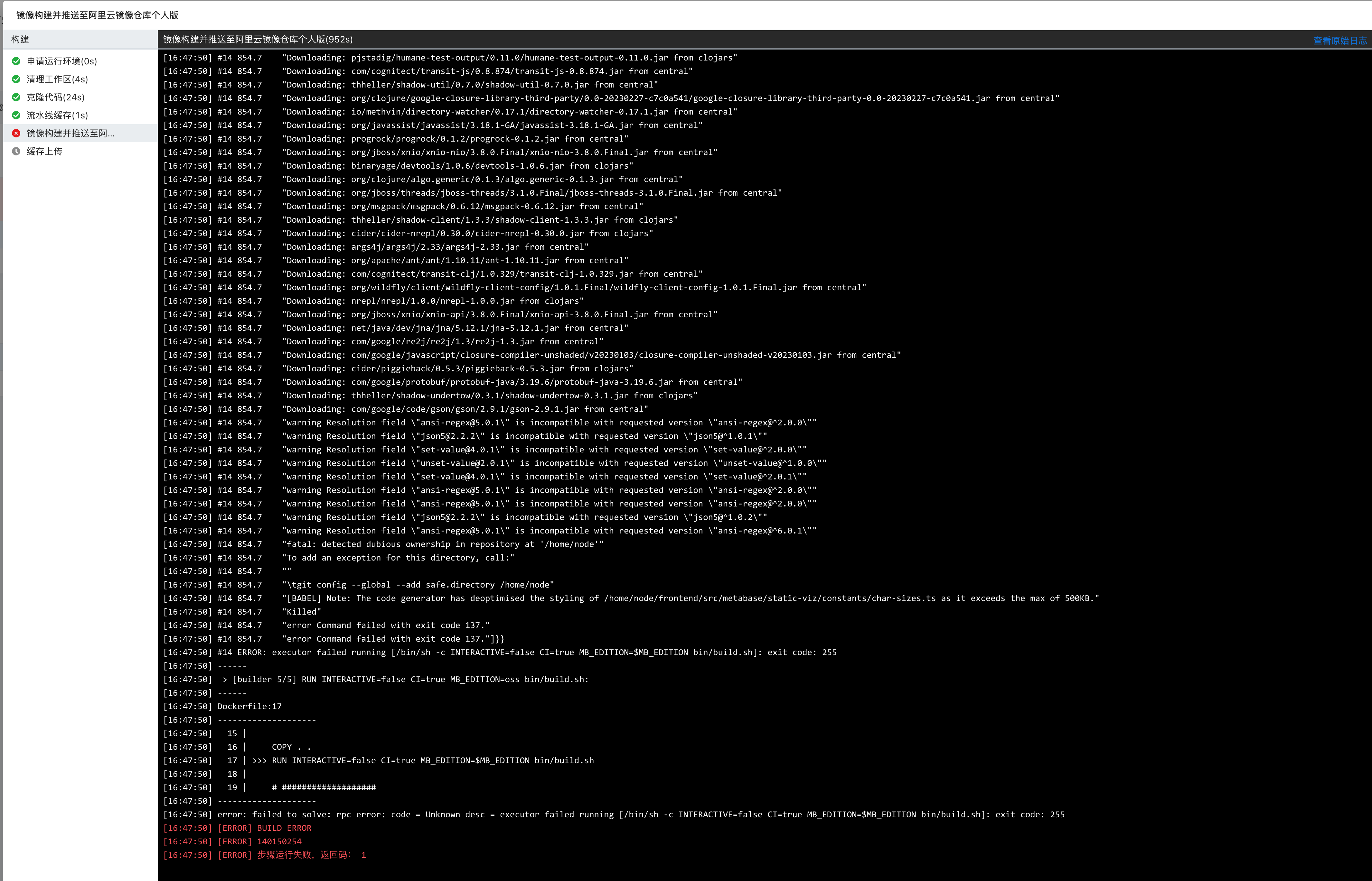Open the 申请运行环境(0s) step log
This screenshot has height=881, width=1372.
tap(62, 61)
